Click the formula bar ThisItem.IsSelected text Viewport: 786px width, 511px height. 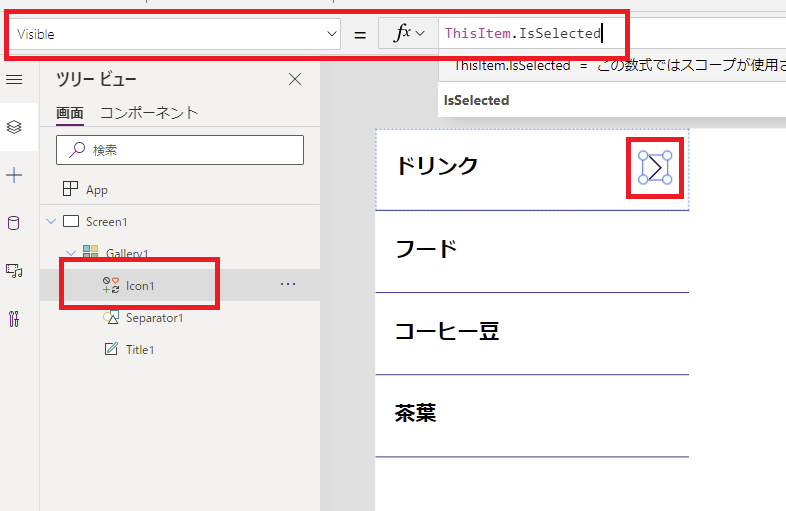[x=523, y=34]
